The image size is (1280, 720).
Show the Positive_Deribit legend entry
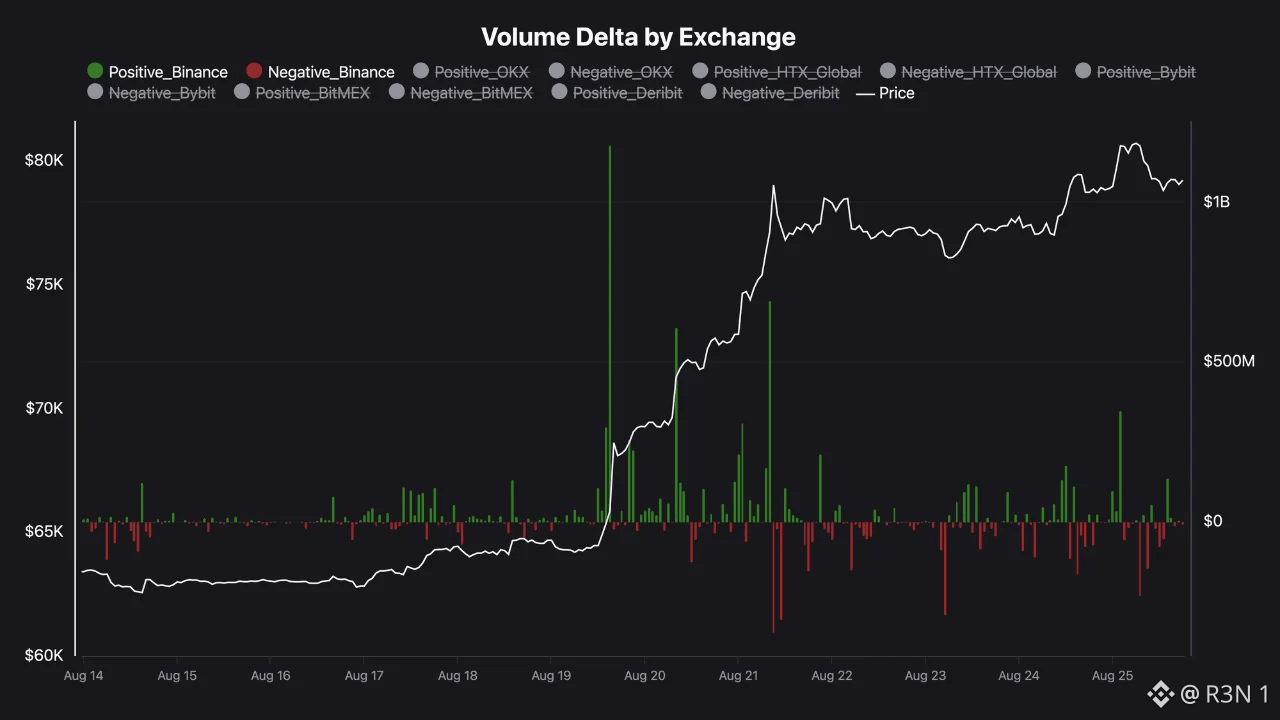617,93
